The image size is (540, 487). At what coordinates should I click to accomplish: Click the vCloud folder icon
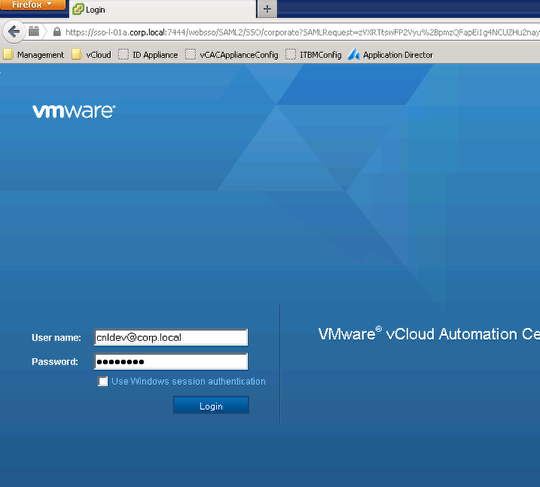(76, 54)
